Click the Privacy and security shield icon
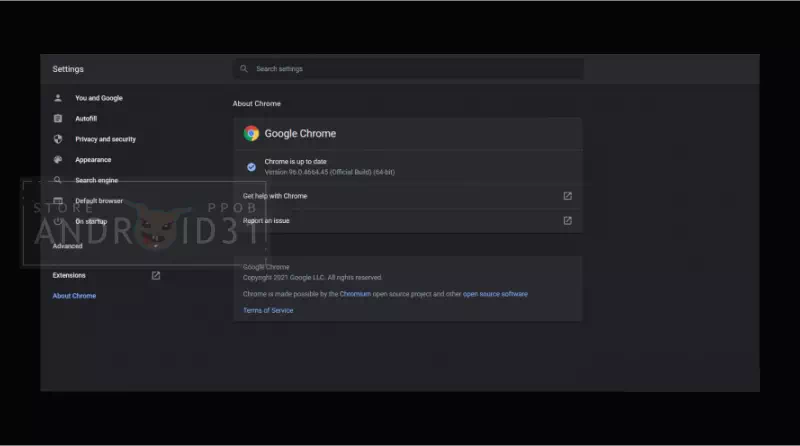Viewport: 800px width, 446px height. click(x=58, y=139)
